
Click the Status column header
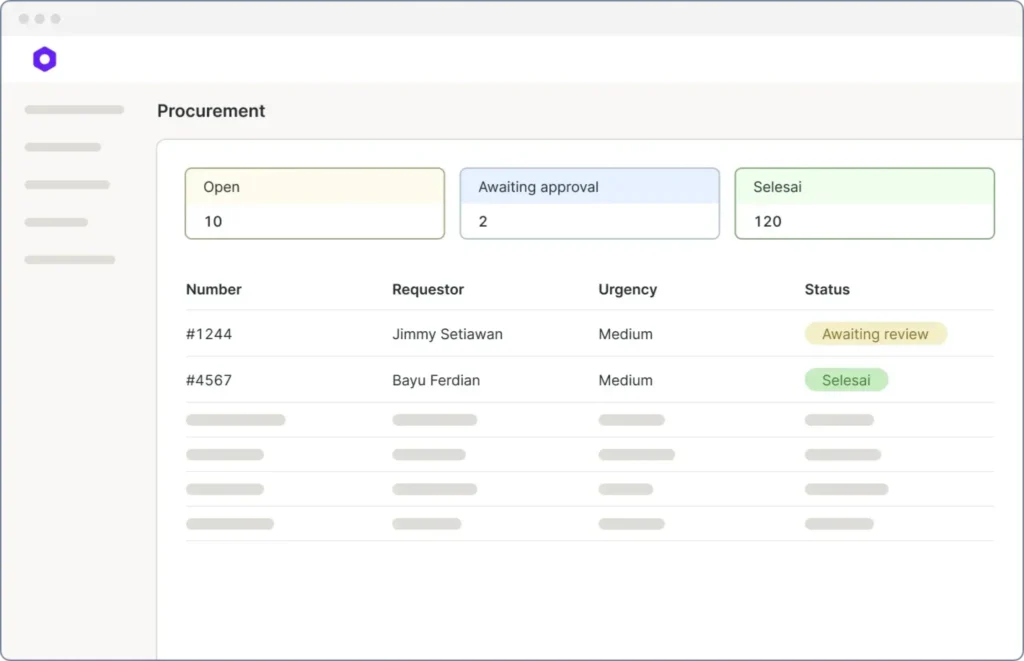pyautogui.click(x=827, y=289)
